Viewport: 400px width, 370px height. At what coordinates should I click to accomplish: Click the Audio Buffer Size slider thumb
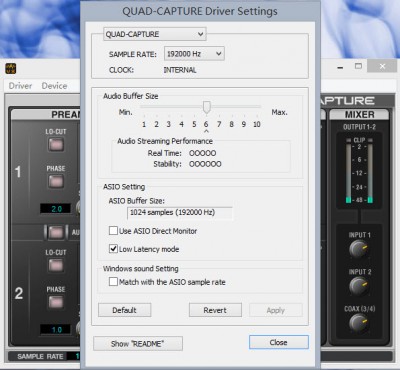click(207, 107)
